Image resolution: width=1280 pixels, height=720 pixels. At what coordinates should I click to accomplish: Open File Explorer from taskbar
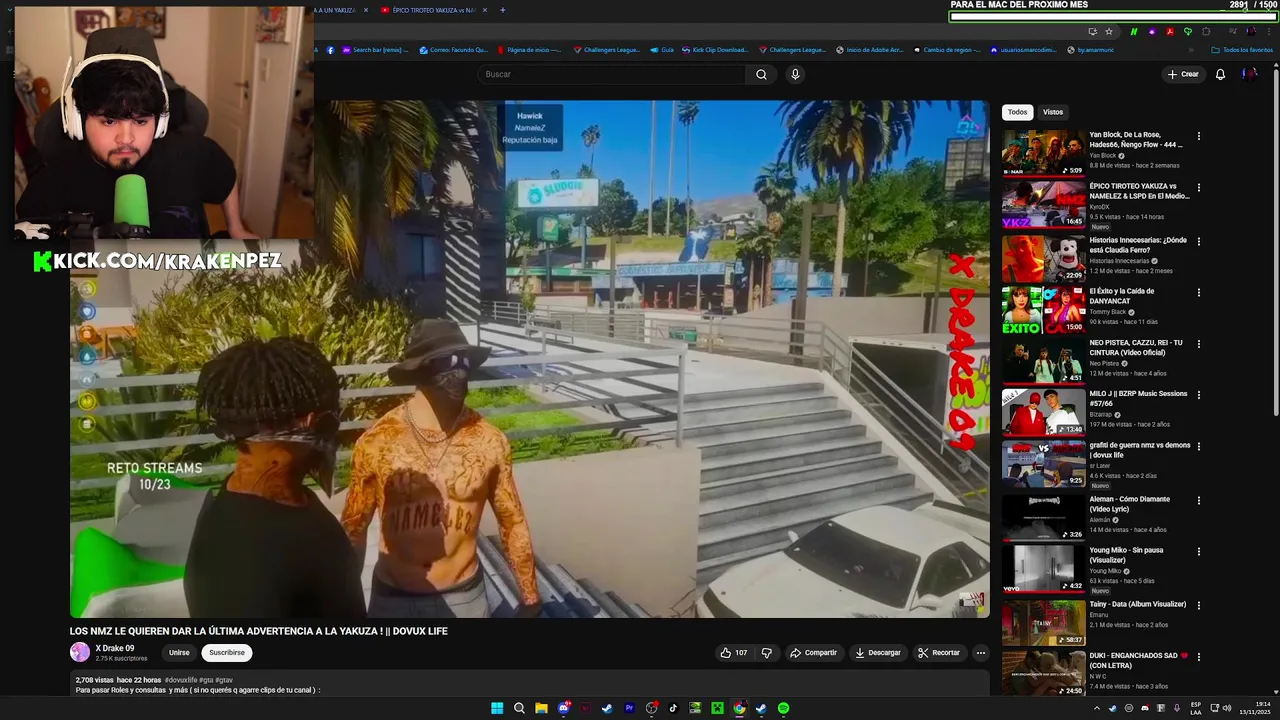(541, 708)
